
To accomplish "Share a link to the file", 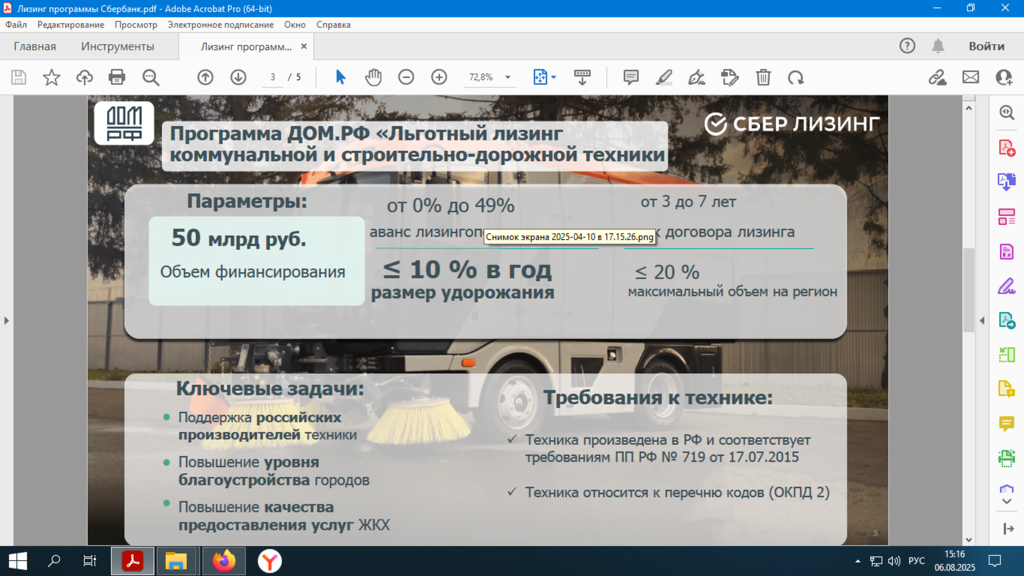I will click(937, 77).
